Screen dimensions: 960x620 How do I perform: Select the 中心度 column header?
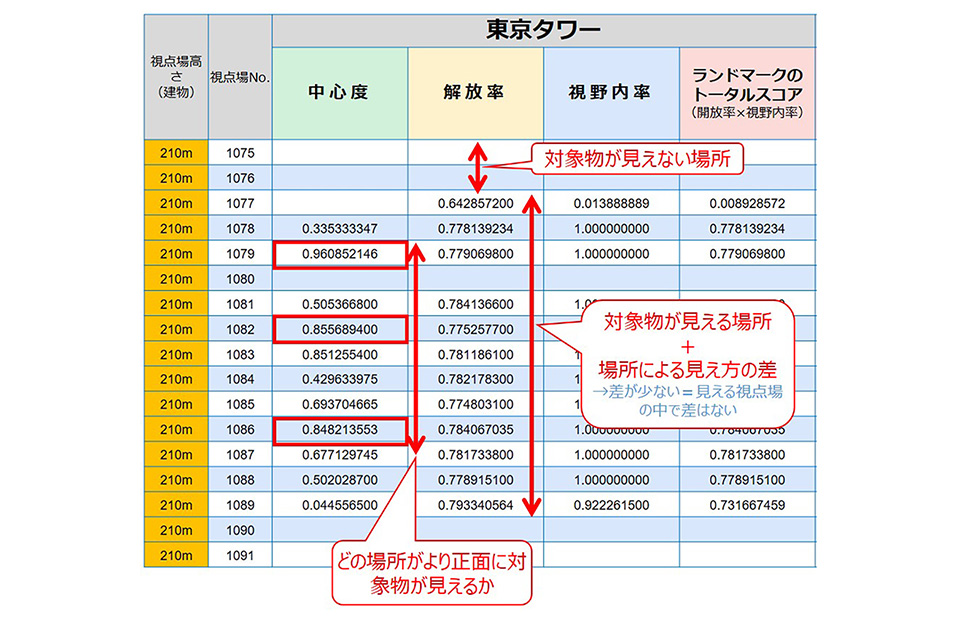pos(340,90)
